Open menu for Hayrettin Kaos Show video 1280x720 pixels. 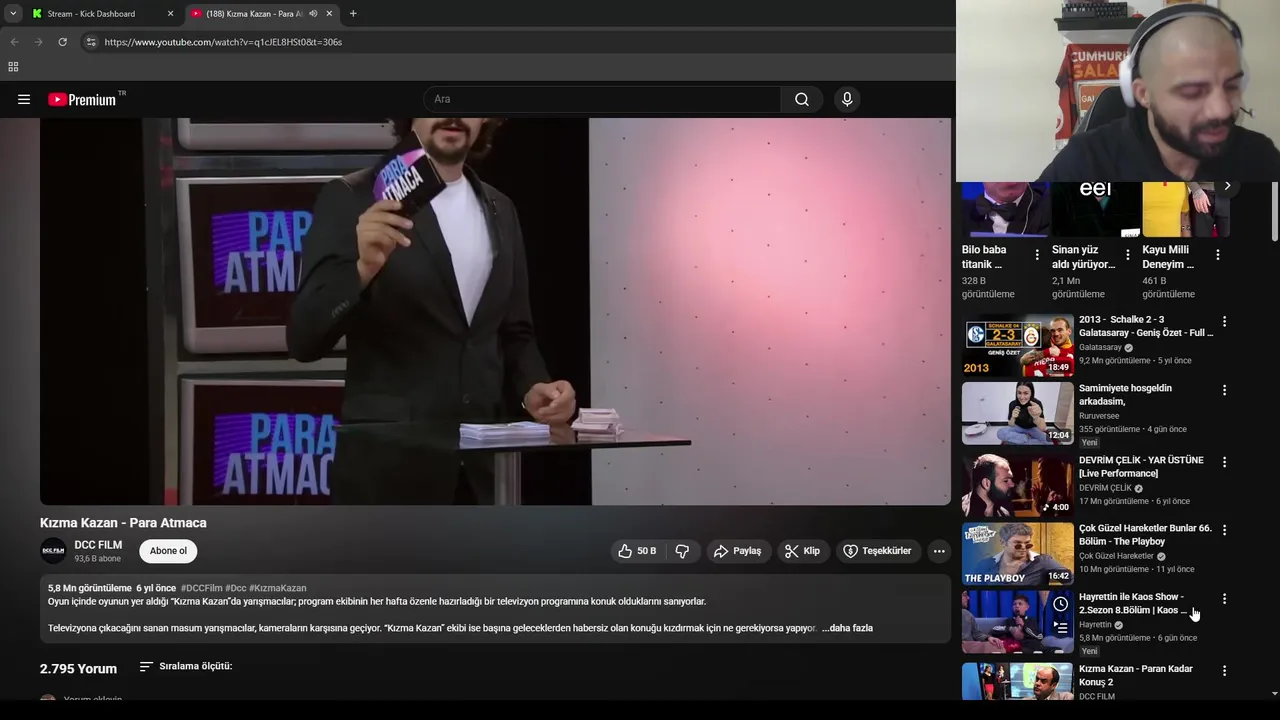[1224, 598]
